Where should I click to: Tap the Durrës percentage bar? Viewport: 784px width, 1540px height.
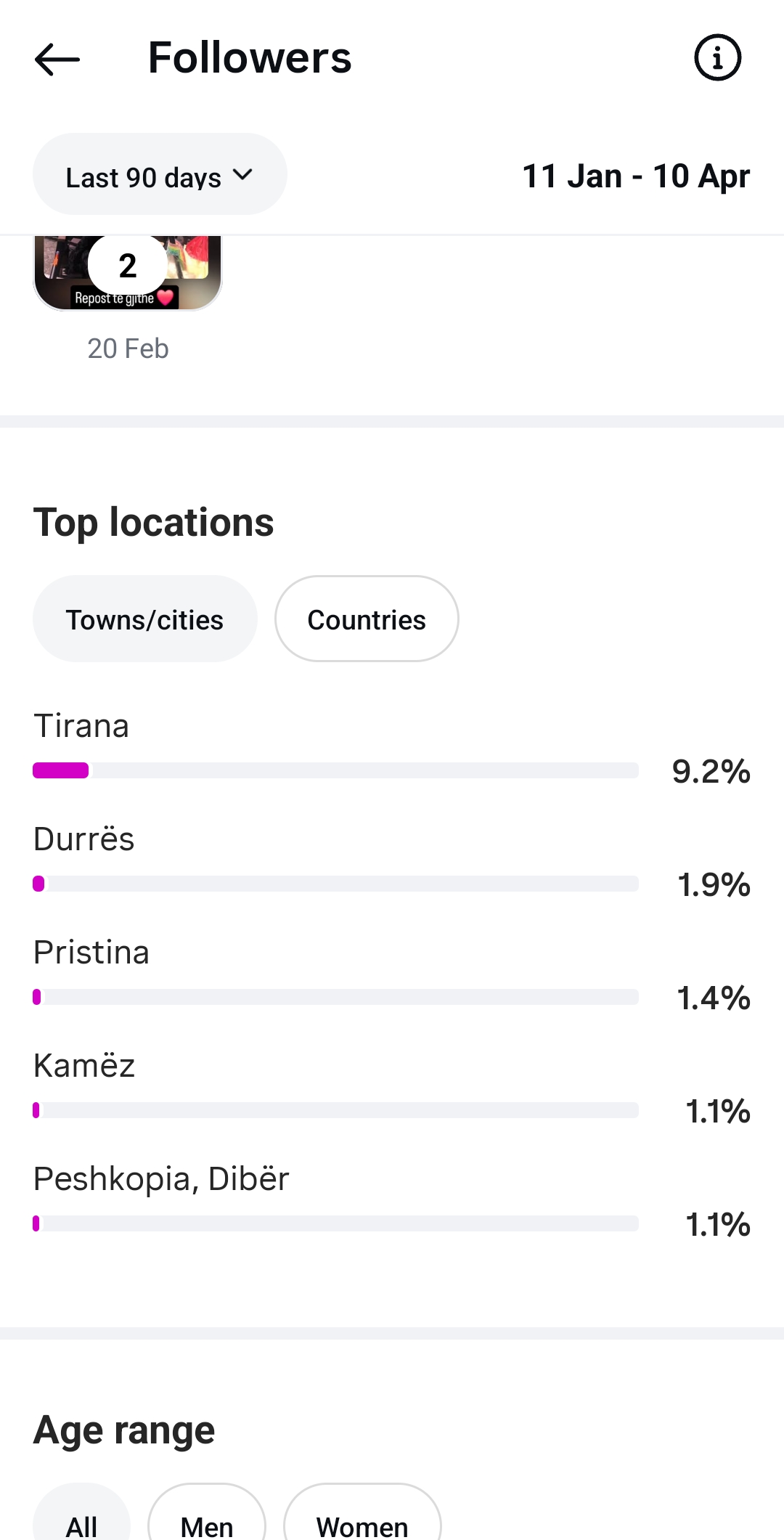335,884
